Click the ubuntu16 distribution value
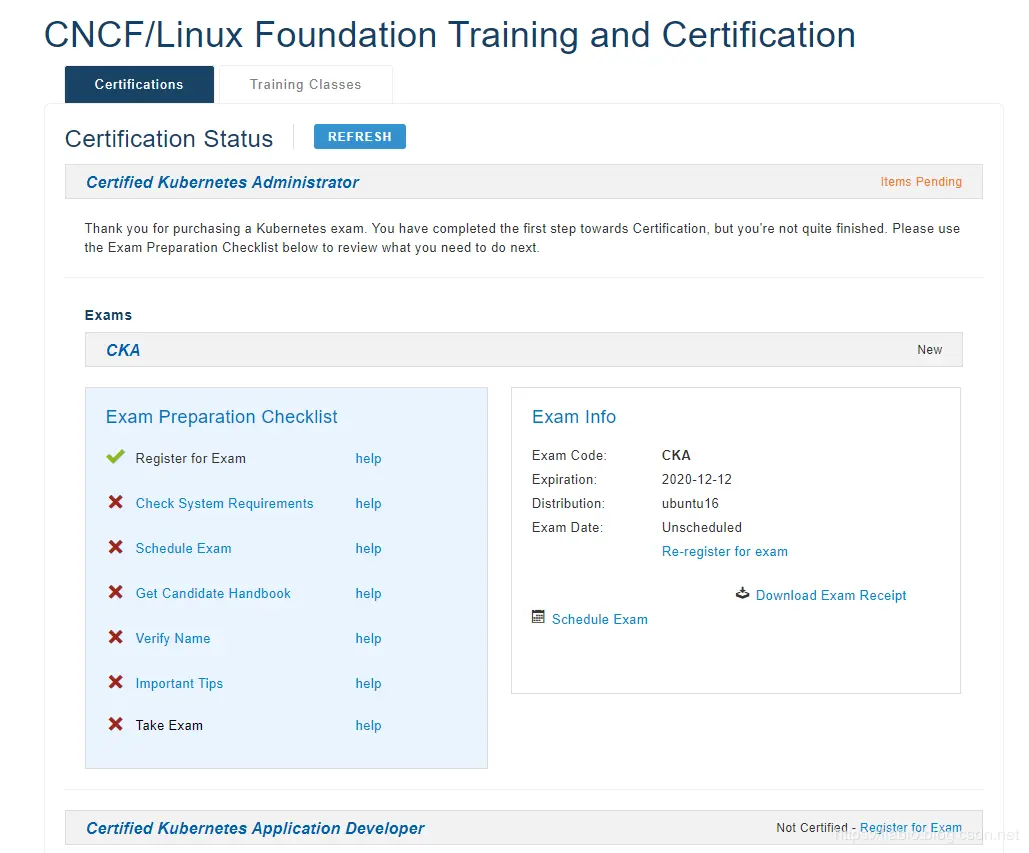This screenshot has height=853, width=1029. coord(690,503)
